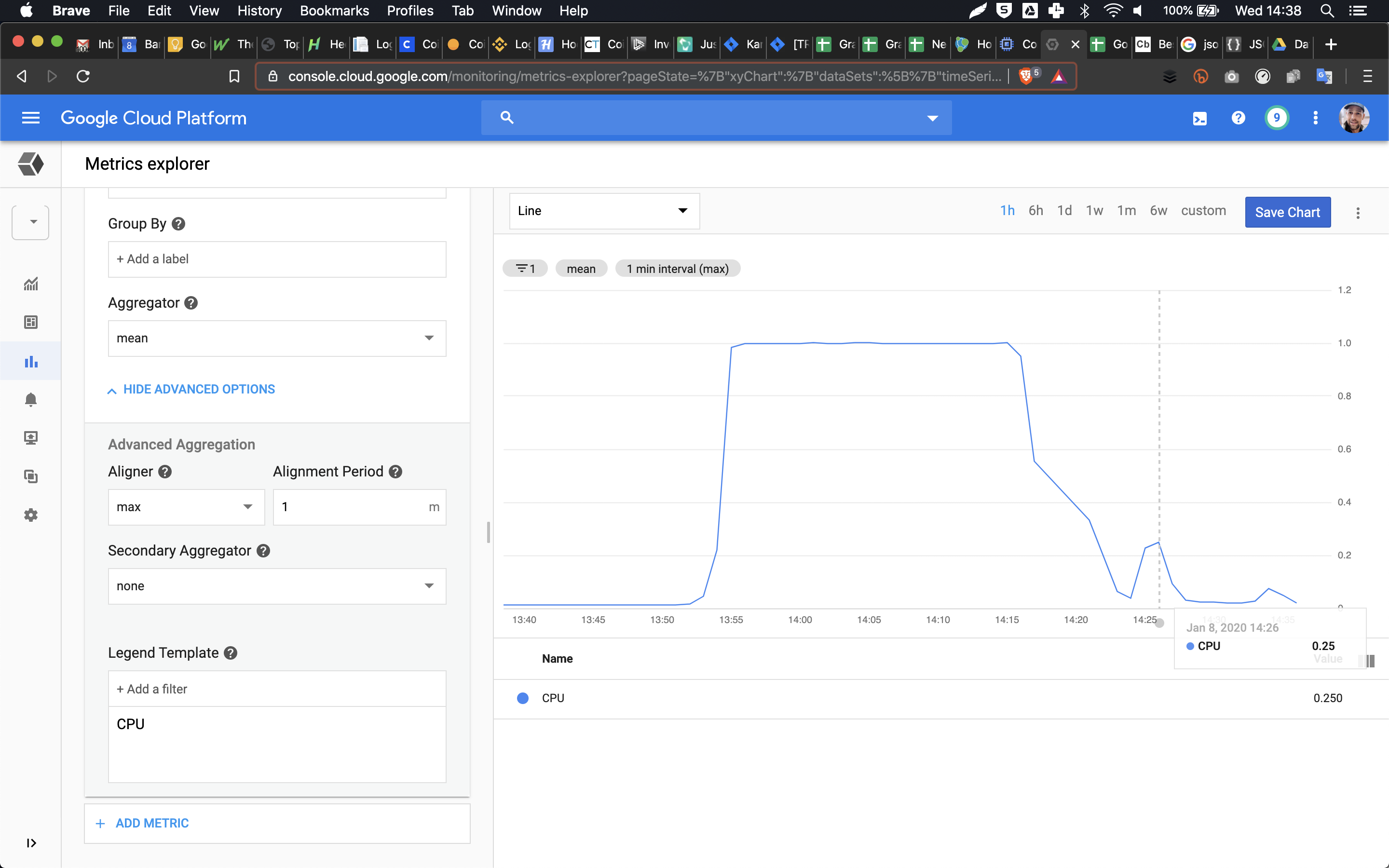Open the Bookmarks menu in menu bar
The image size is (1389, 868).
coord(334,11)
